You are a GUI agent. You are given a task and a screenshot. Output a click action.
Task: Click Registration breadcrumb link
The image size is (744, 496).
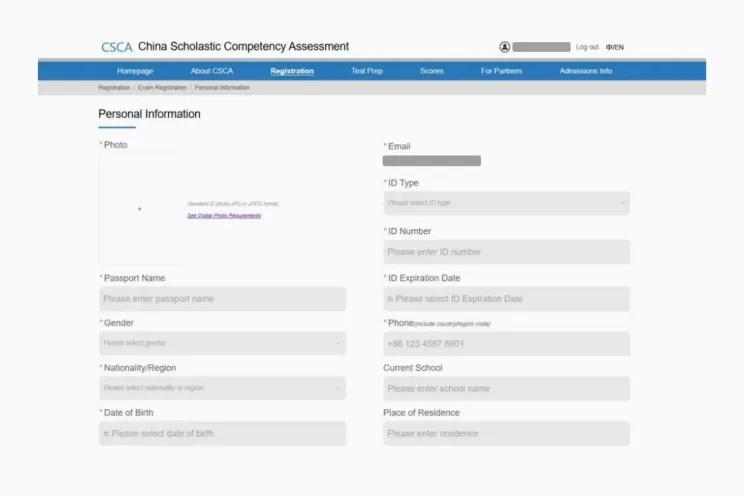coord(114,88)
